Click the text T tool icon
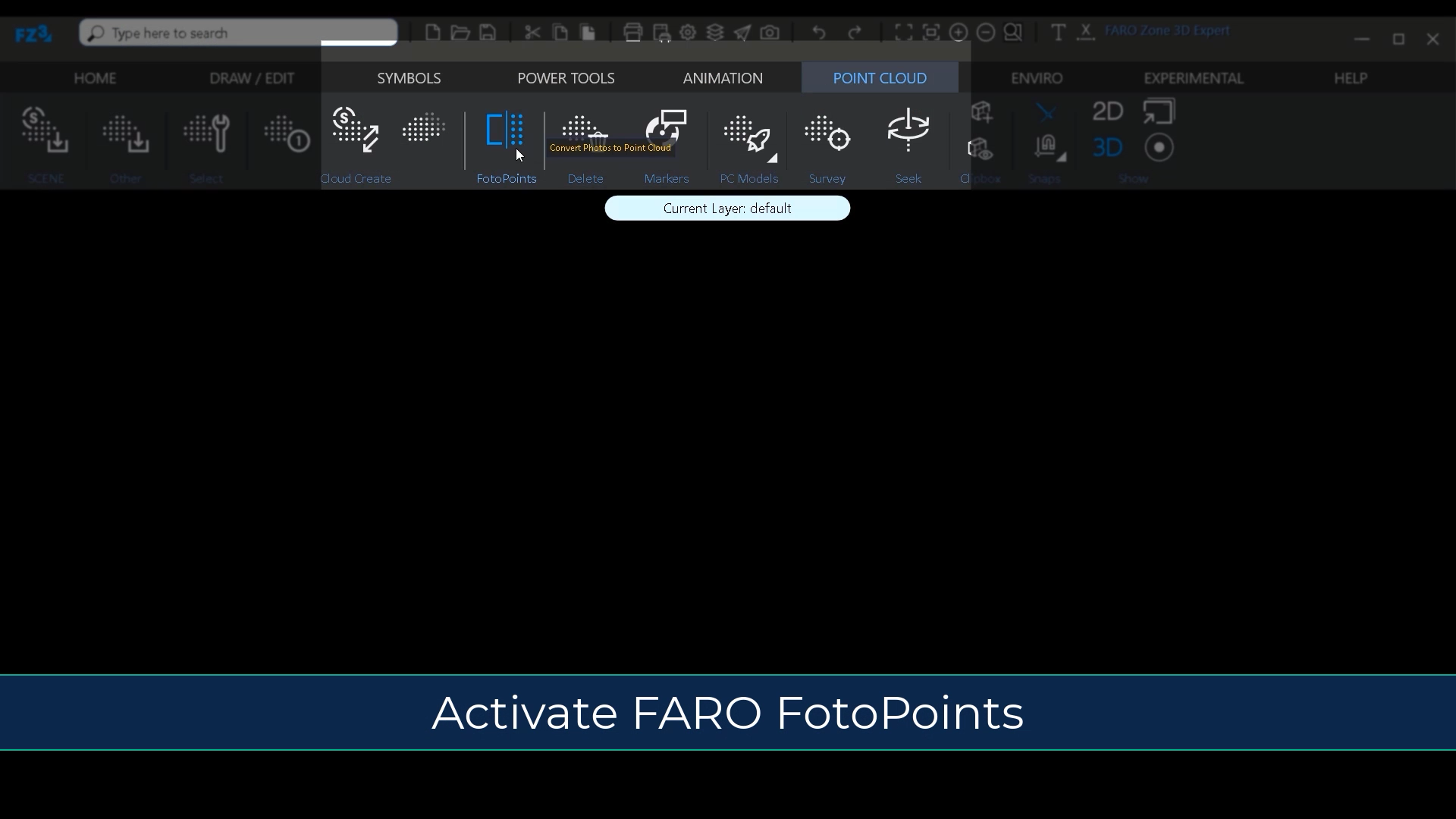This screenshot has height=819, width=1456. [x=1058, y=33]
